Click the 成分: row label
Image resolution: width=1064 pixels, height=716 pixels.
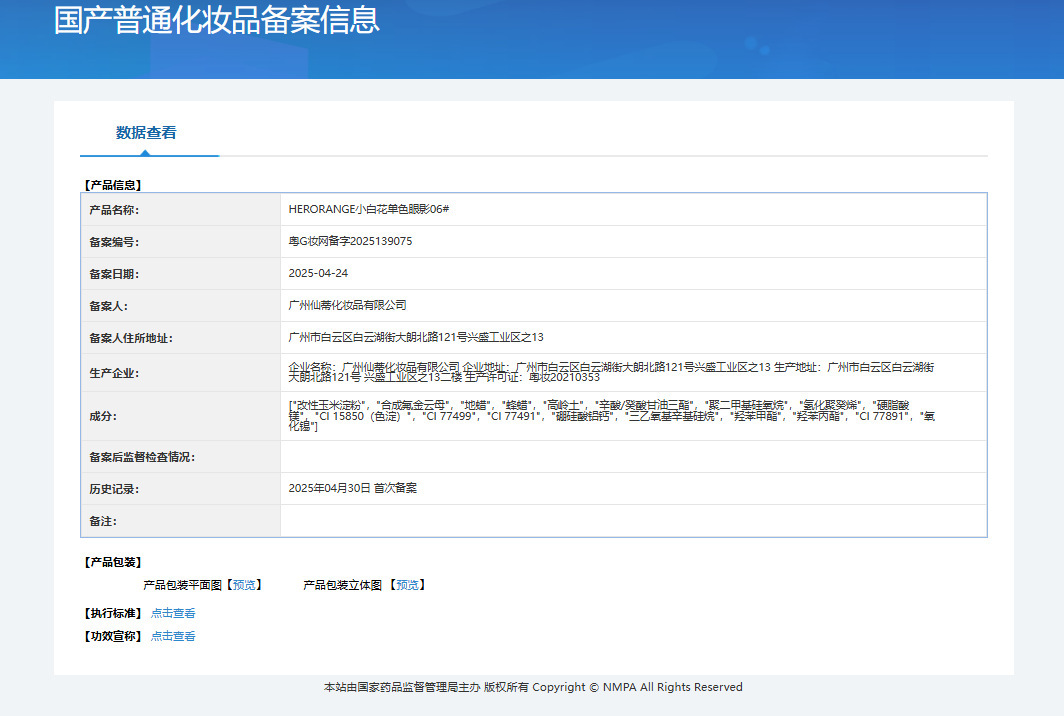point(103,416)
